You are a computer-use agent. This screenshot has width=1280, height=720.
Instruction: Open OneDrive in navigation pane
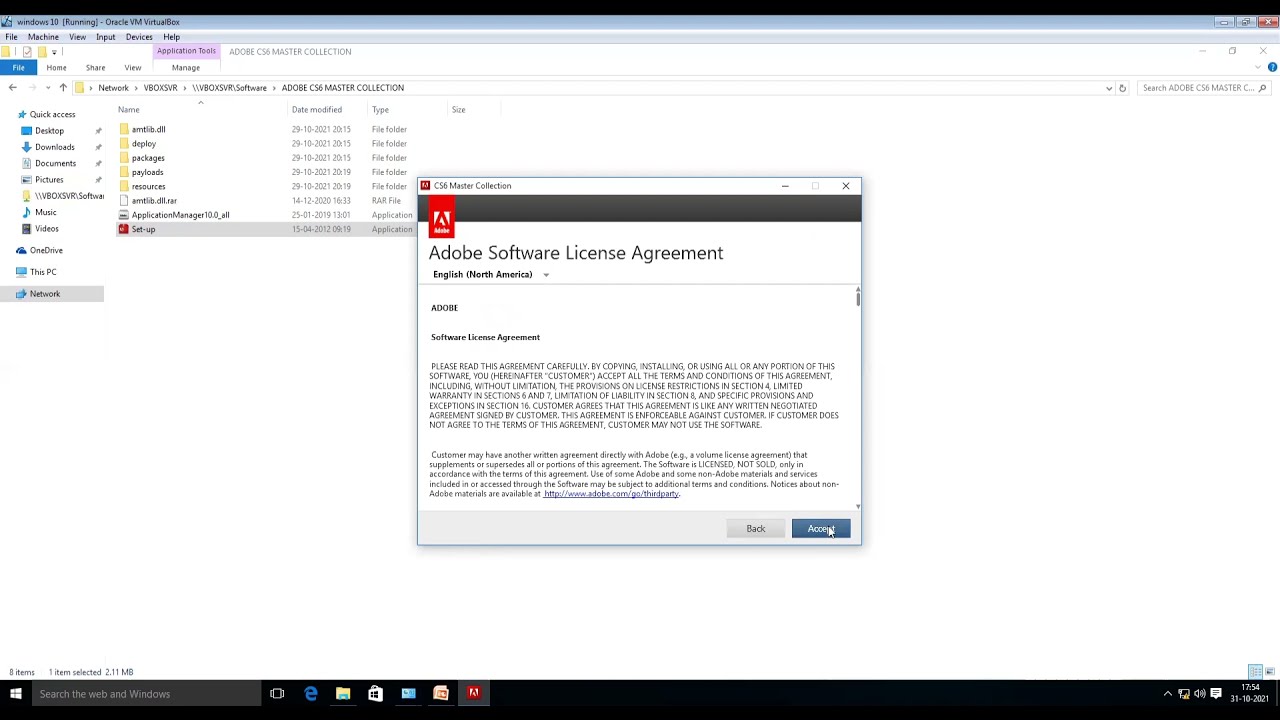(46, 251)
